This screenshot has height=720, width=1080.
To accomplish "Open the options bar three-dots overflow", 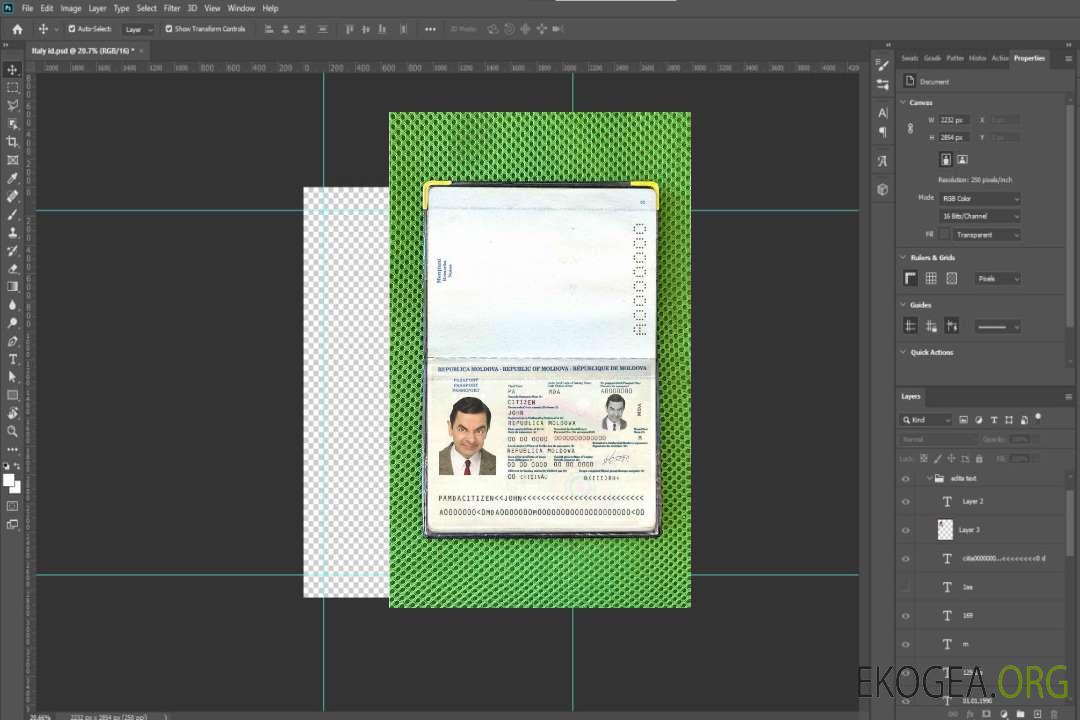I will [430, 29].
